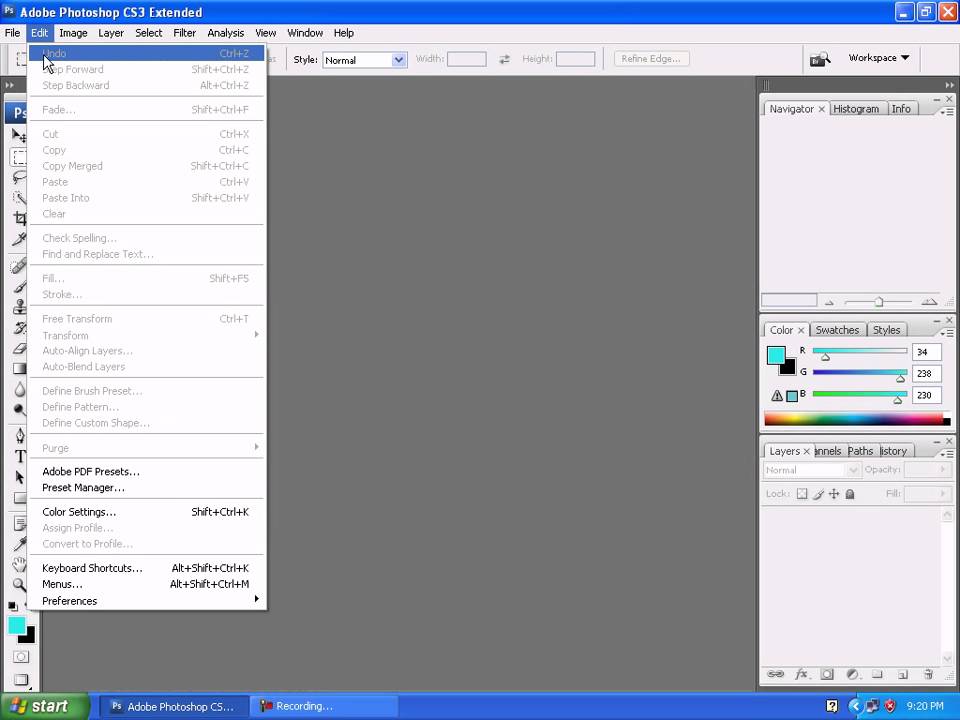Open the Layers panel options menu

click(x=947, y=454)
